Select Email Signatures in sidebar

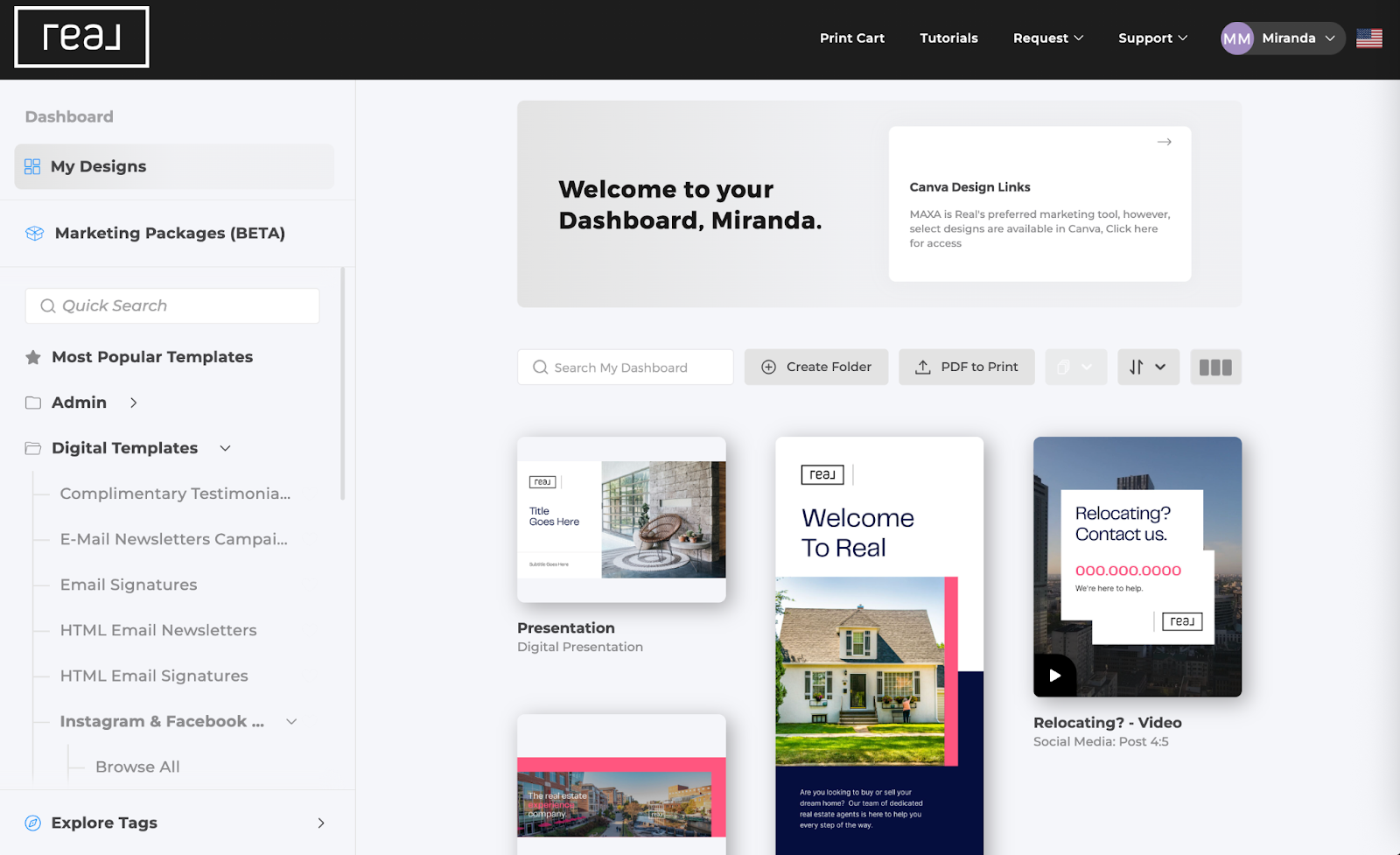pyautogui.click(x=129, y=585)
